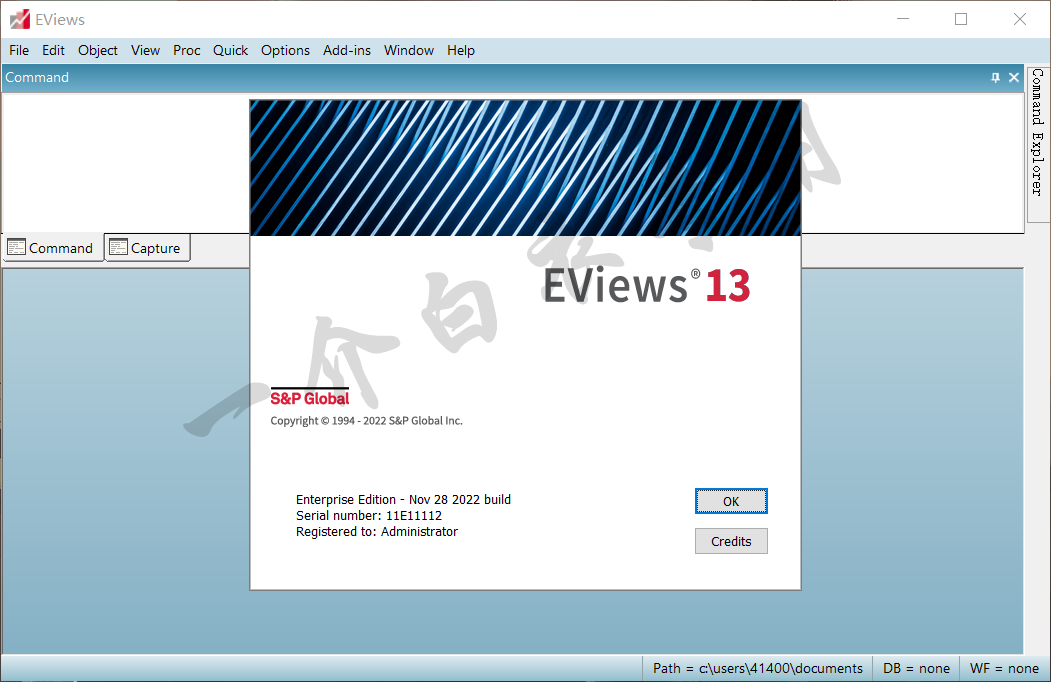This screenshot has width=1051, height=682.
Task: Minimize the EViews window
Action: pos(903,19)
